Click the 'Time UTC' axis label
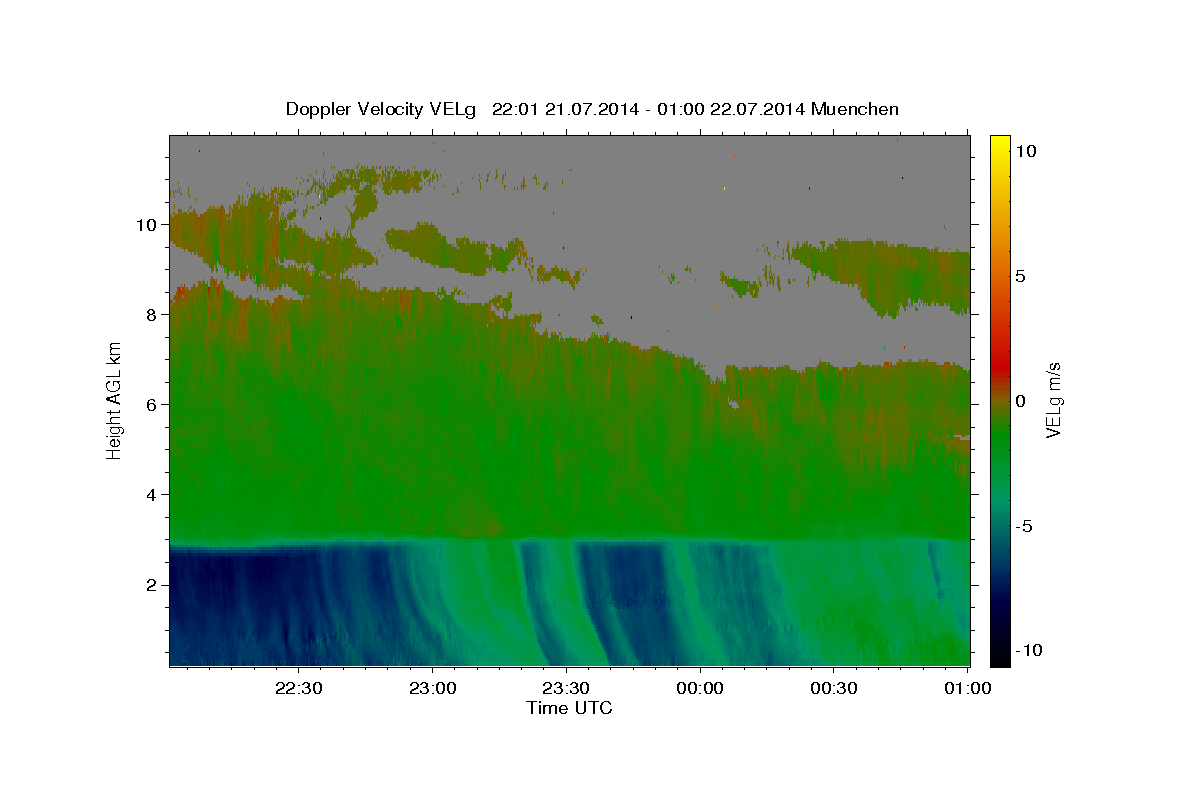 tap(569, 708)
